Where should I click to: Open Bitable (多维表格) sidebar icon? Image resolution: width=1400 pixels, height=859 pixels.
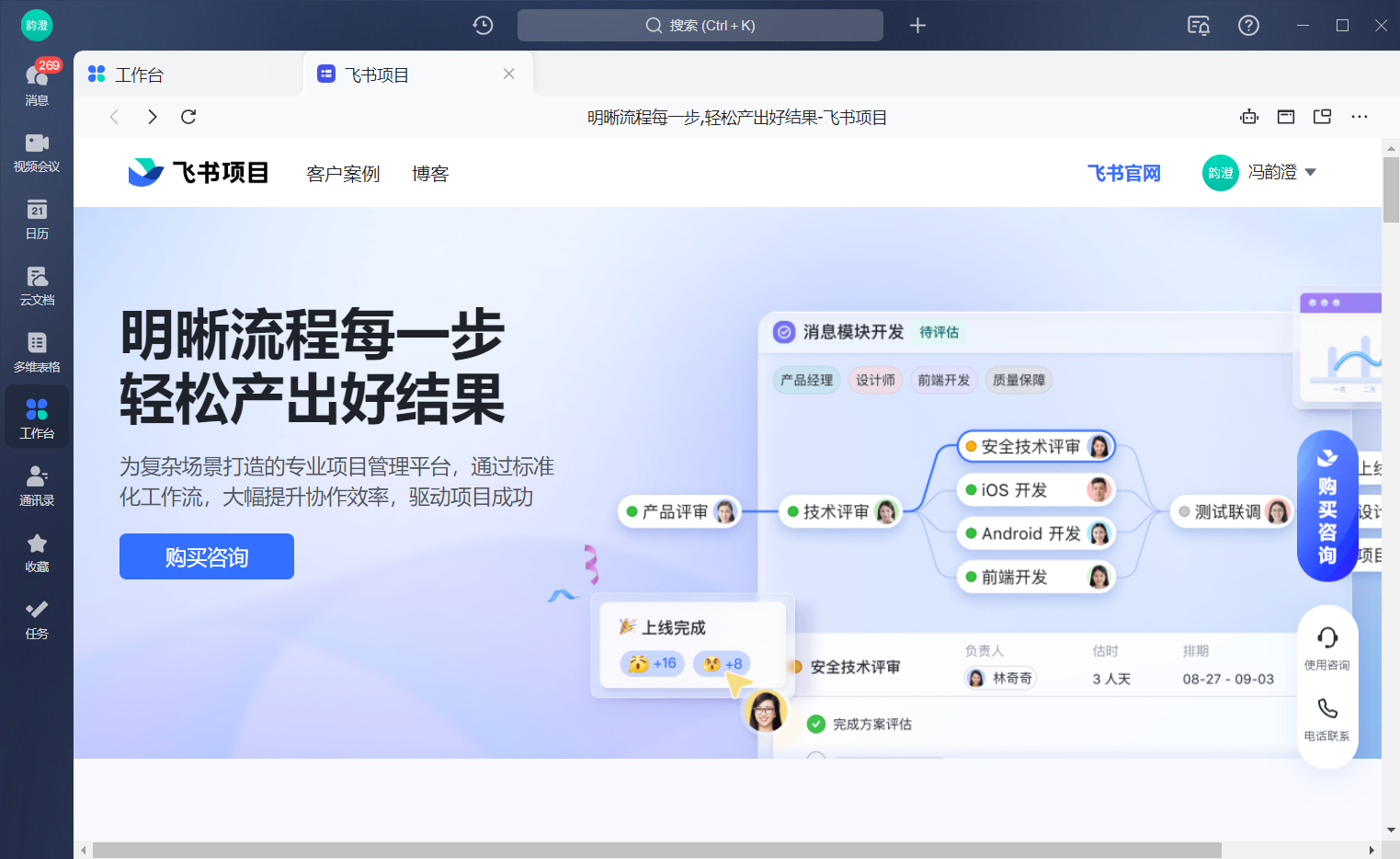coord(37,352)
